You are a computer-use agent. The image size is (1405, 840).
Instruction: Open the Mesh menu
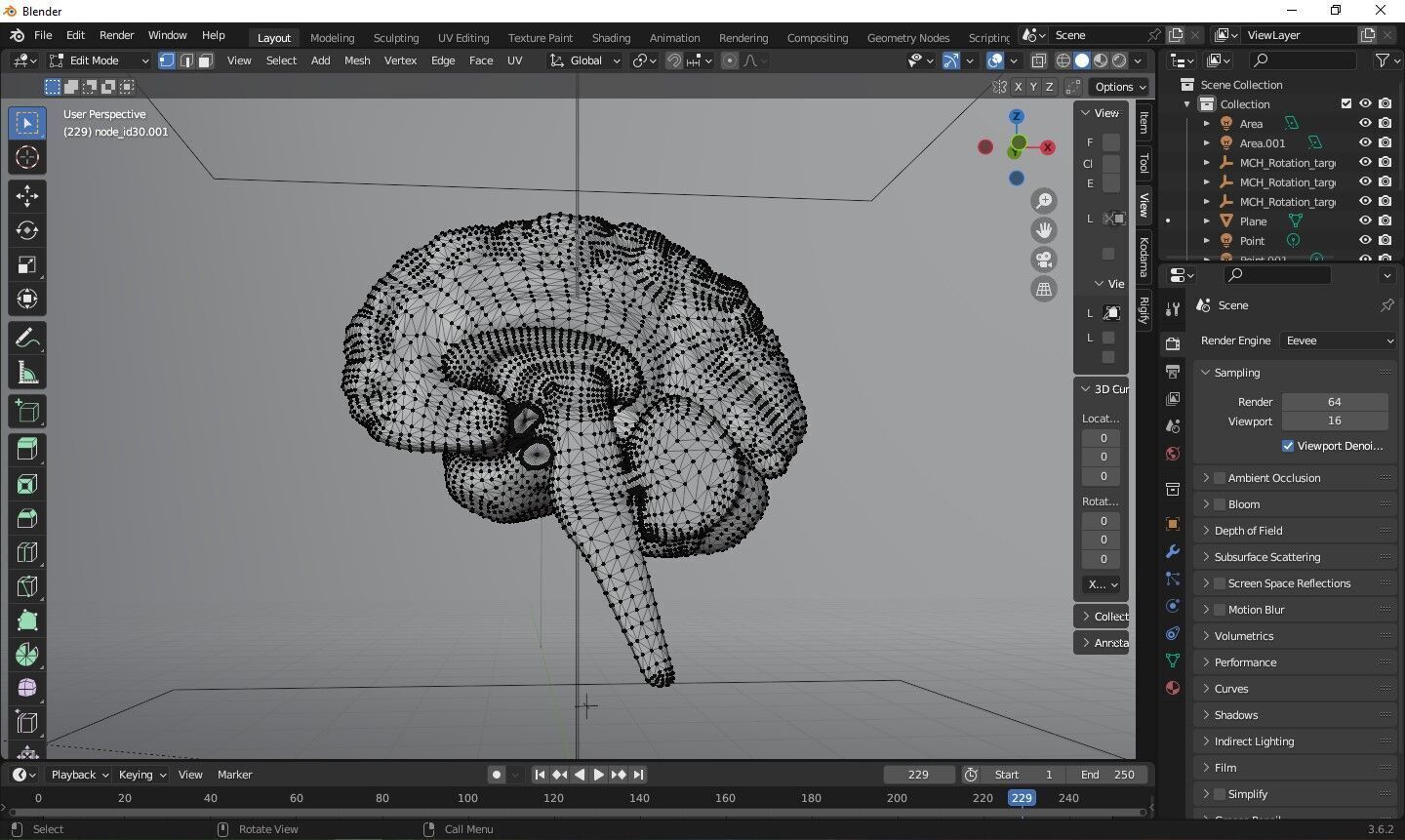tap(357, 60)
